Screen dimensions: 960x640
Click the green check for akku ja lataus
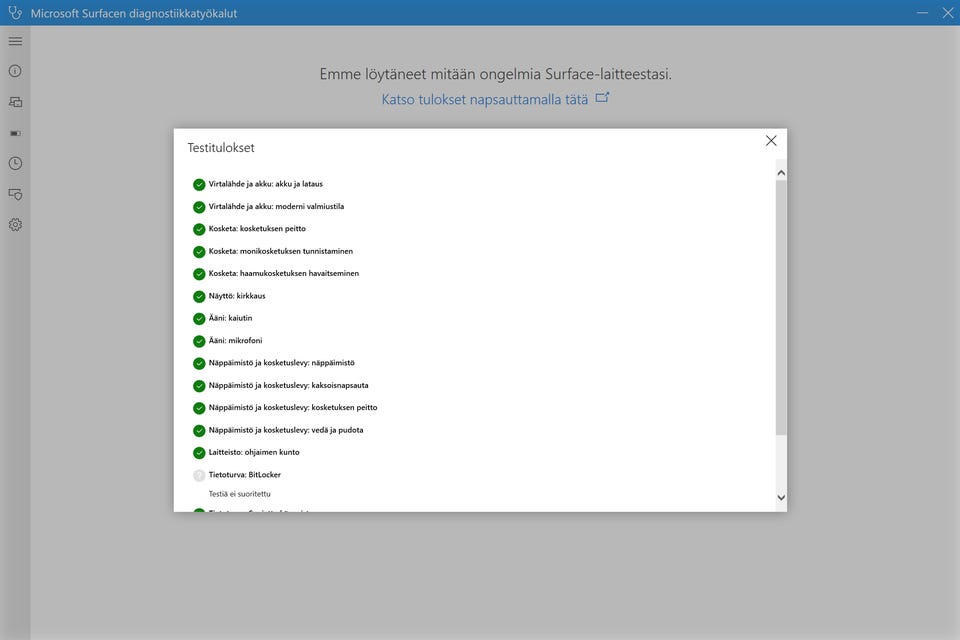199,184
